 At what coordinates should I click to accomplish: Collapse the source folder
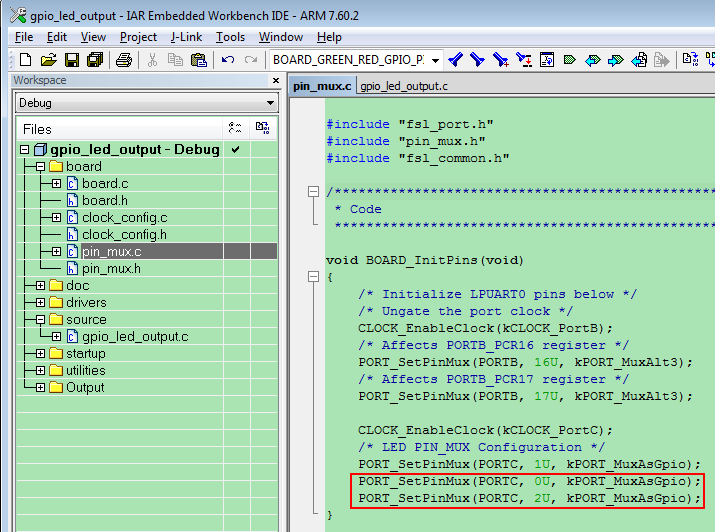[x=41, y=319]
